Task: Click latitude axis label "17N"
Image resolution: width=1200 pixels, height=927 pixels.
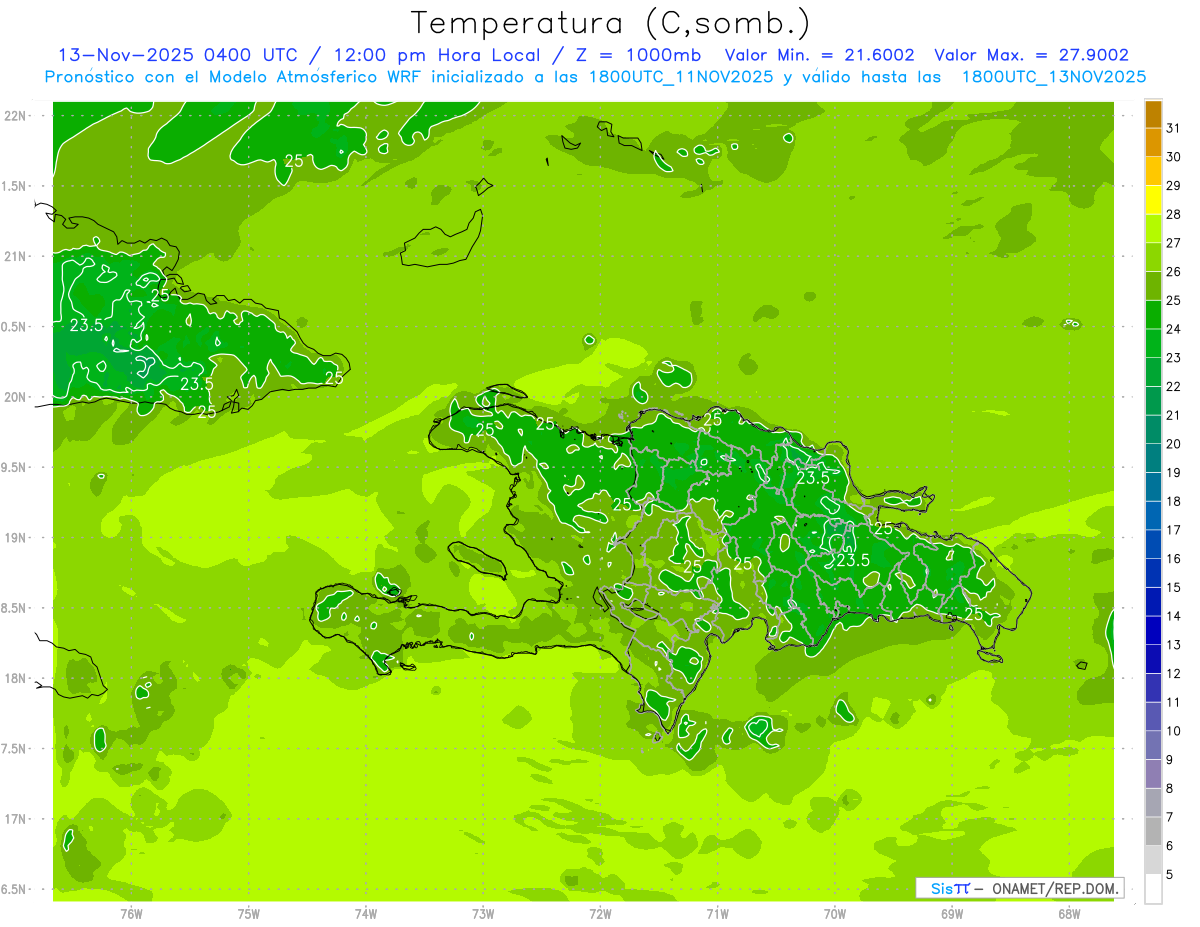Action: pyautogui.click(x=14, y=819)
